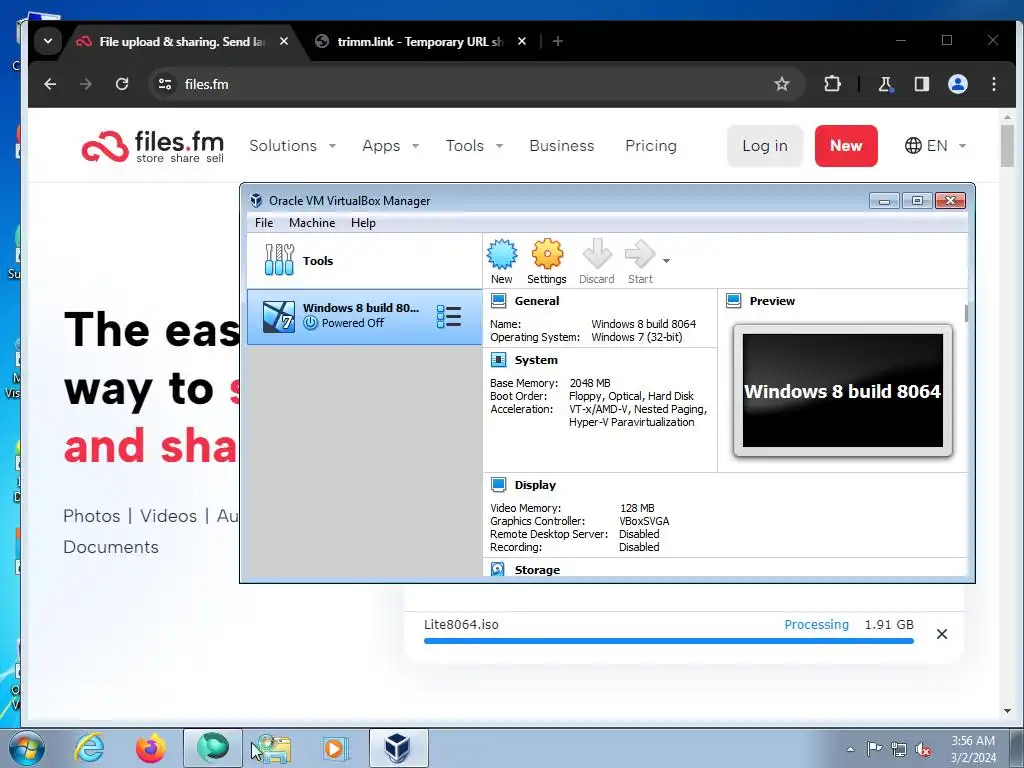This screenshot has width=1024, height=768.
Task: Open VirtualBox Settings gear icon
Action: coord(547,261)
